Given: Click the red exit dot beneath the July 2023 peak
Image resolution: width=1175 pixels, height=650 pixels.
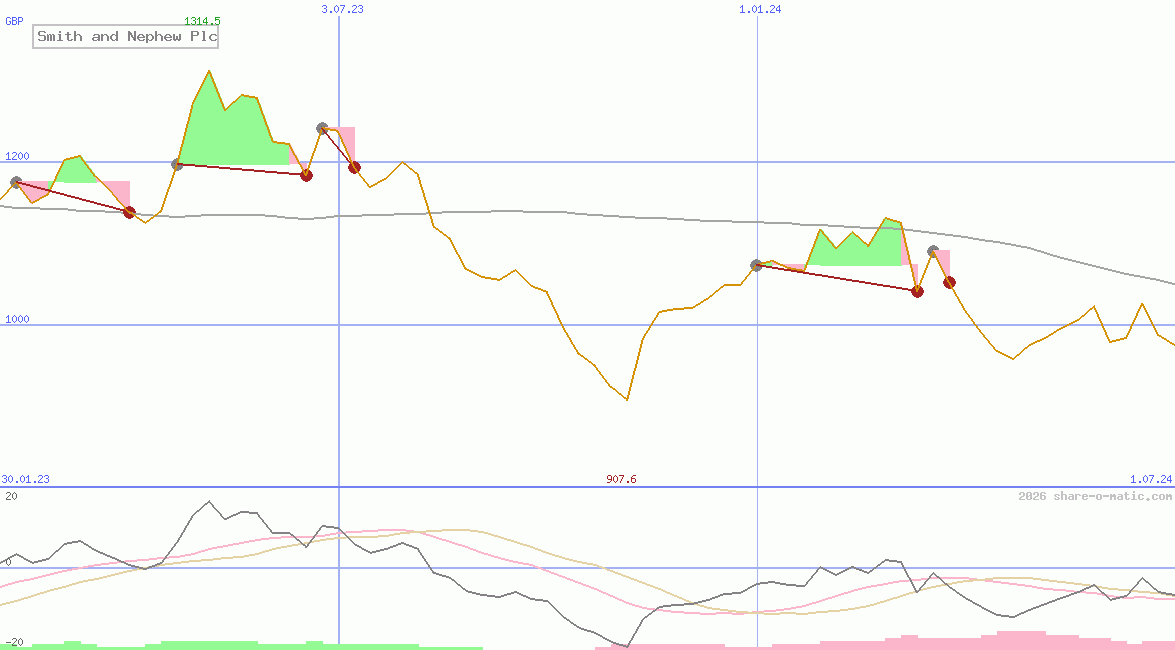Looking at the screenshot, I should coord(306,175).
